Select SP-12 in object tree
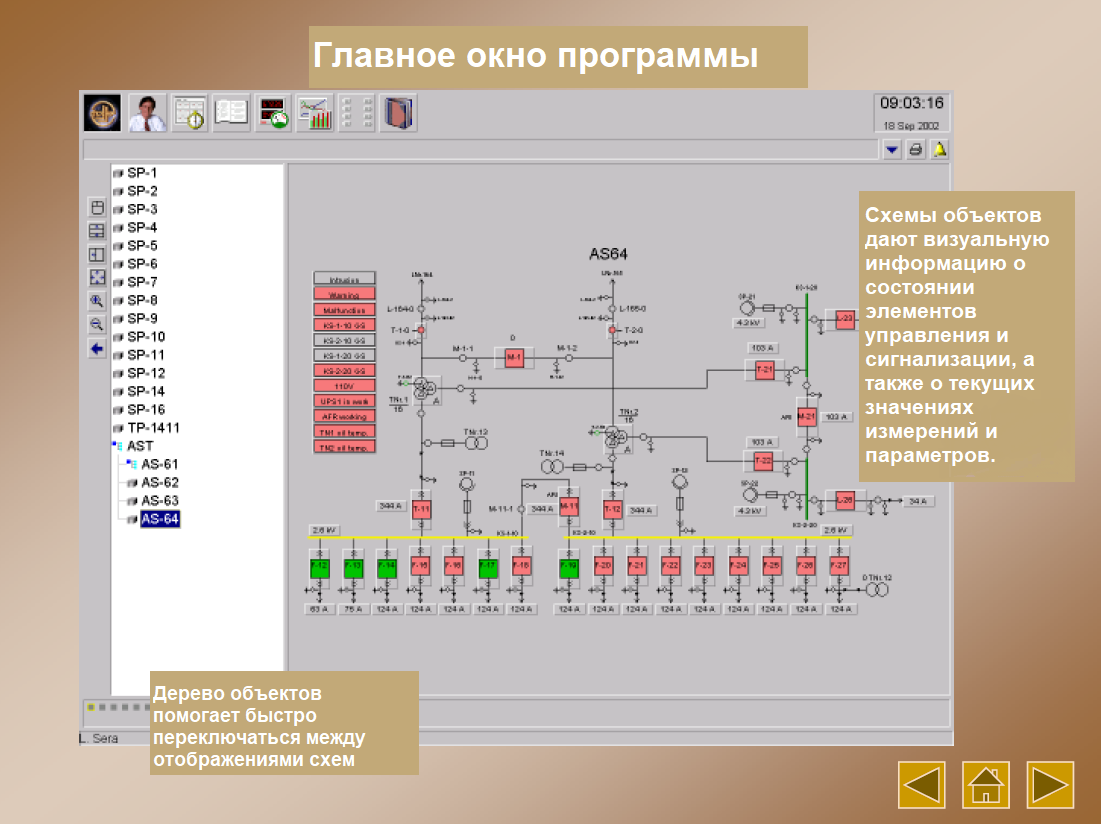The image size is (1101, 824). pyautogui.click(x=146, y=373)
